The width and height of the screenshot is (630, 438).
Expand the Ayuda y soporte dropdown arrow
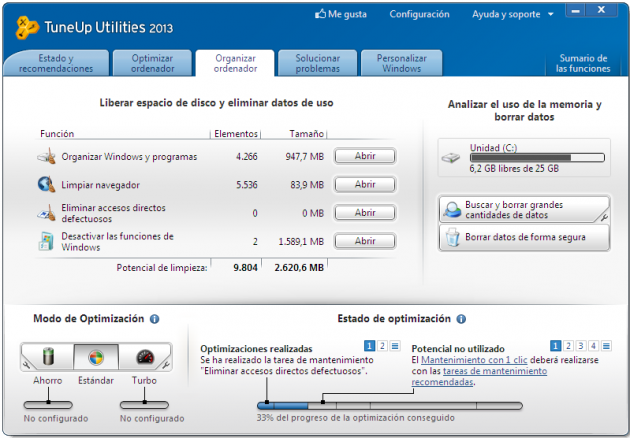click(x=550, y=14)
